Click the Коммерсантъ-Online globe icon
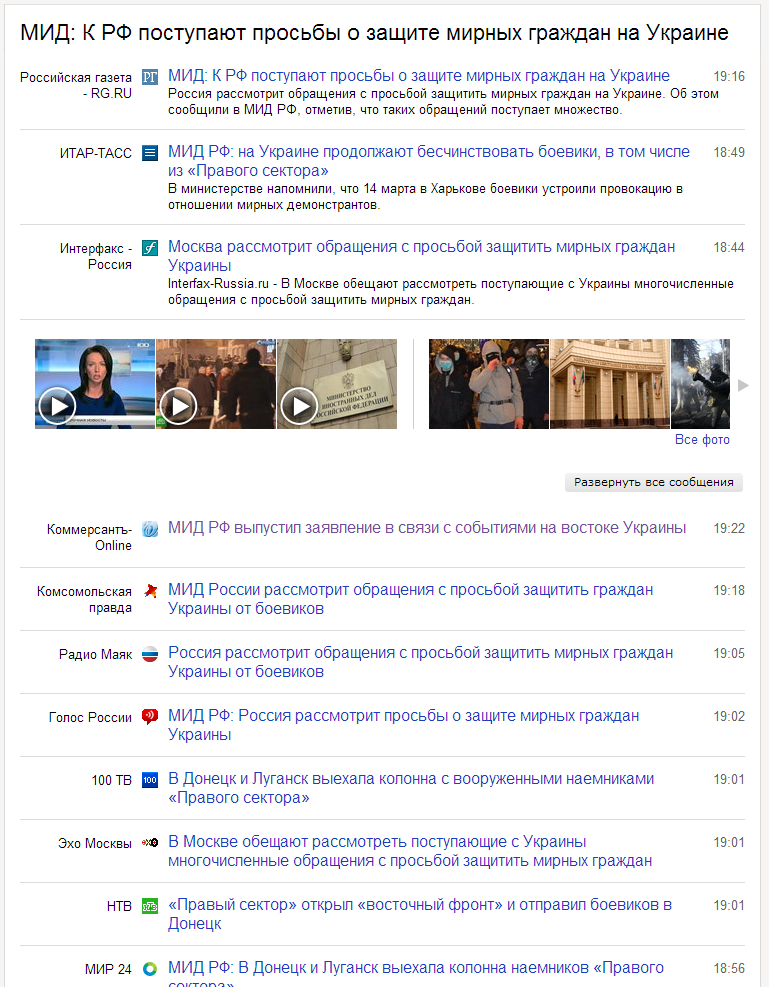The height and width of the screenshot is (987, 769). [x=150, y=529]
